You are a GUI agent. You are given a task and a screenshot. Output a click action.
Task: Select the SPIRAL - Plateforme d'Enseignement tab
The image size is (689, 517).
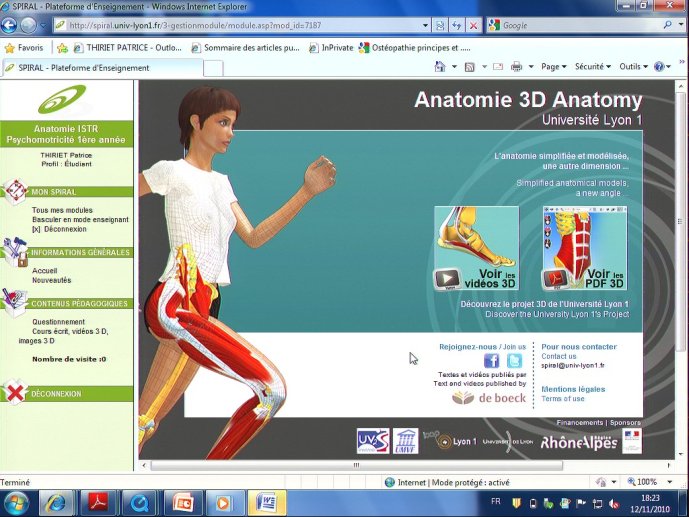click(102, 68)
